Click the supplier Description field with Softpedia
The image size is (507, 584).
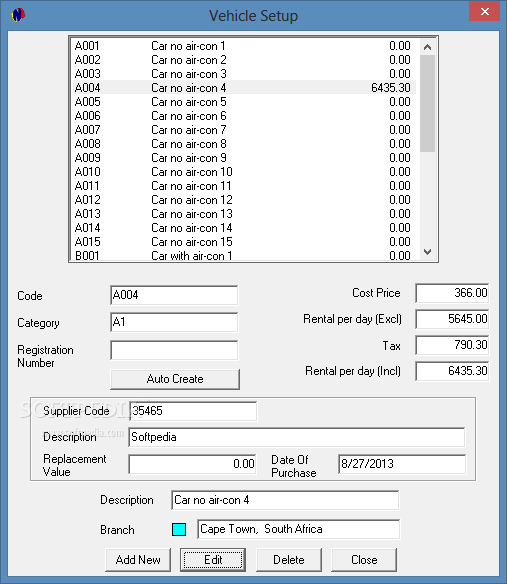coord(297,437)
